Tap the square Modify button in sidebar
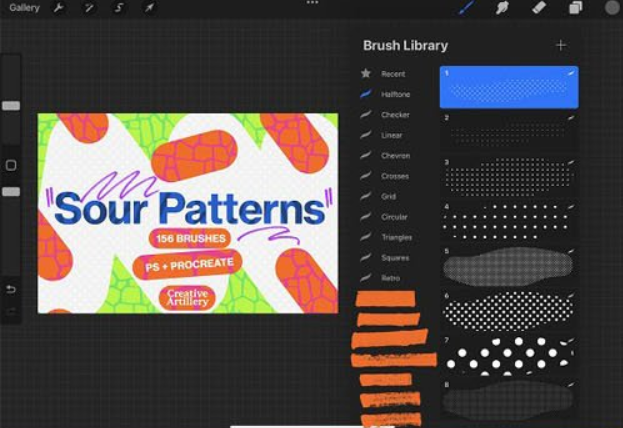 11,165
